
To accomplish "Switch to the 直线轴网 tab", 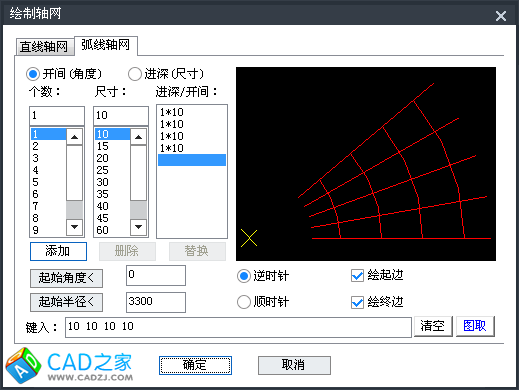I will click(44, 47).
